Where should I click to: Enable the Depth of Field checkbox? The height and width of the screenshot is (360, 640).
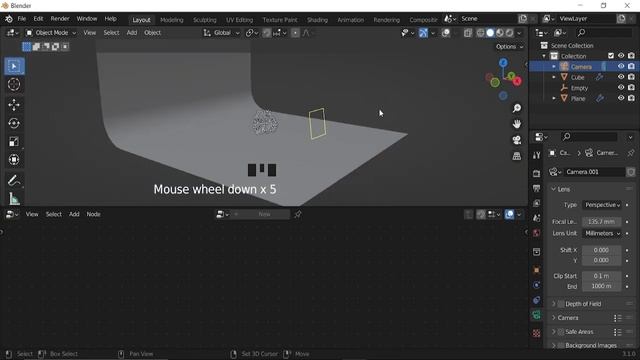(x=561, y=304)
